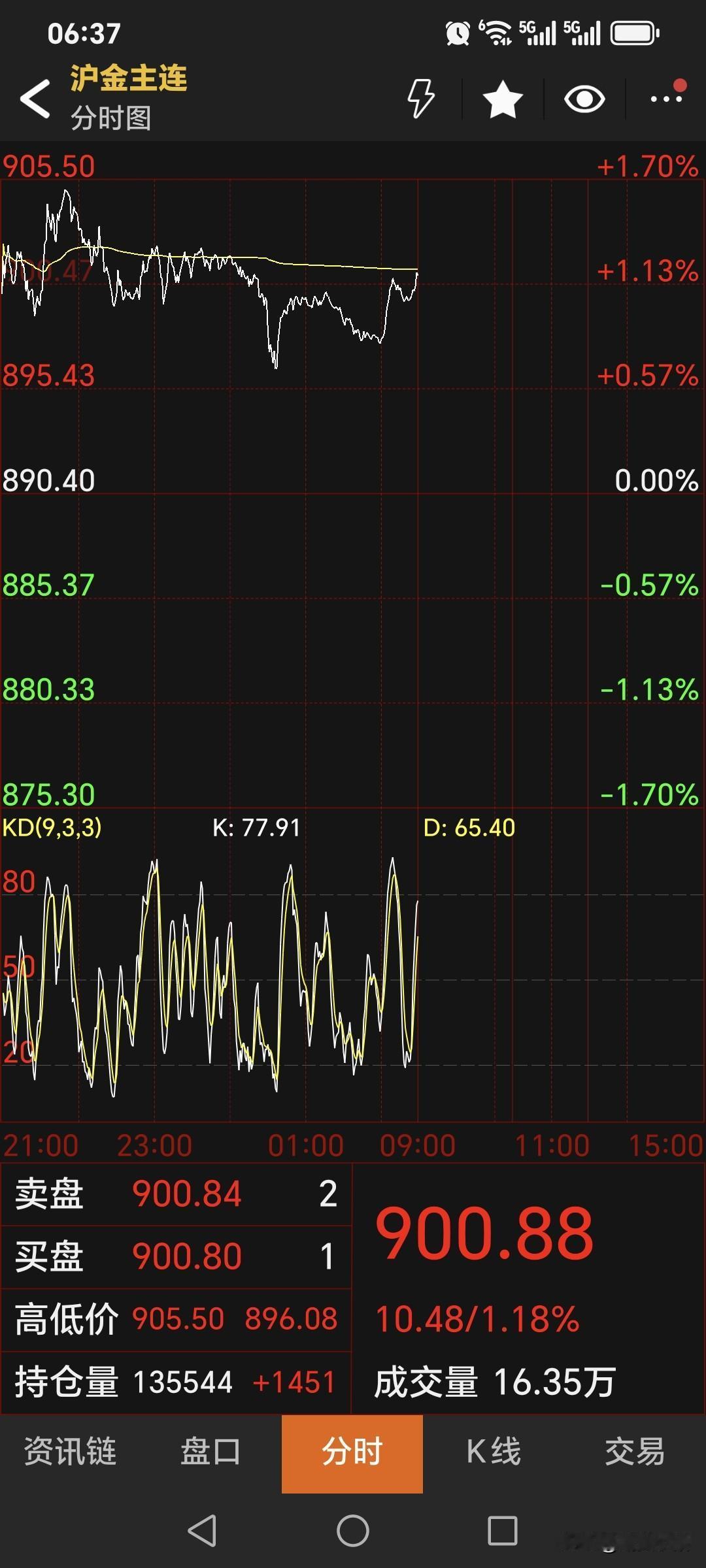Tap the latest price 900.88
Viewport: 706px width, 1568px height.
tap(484, 1233)
